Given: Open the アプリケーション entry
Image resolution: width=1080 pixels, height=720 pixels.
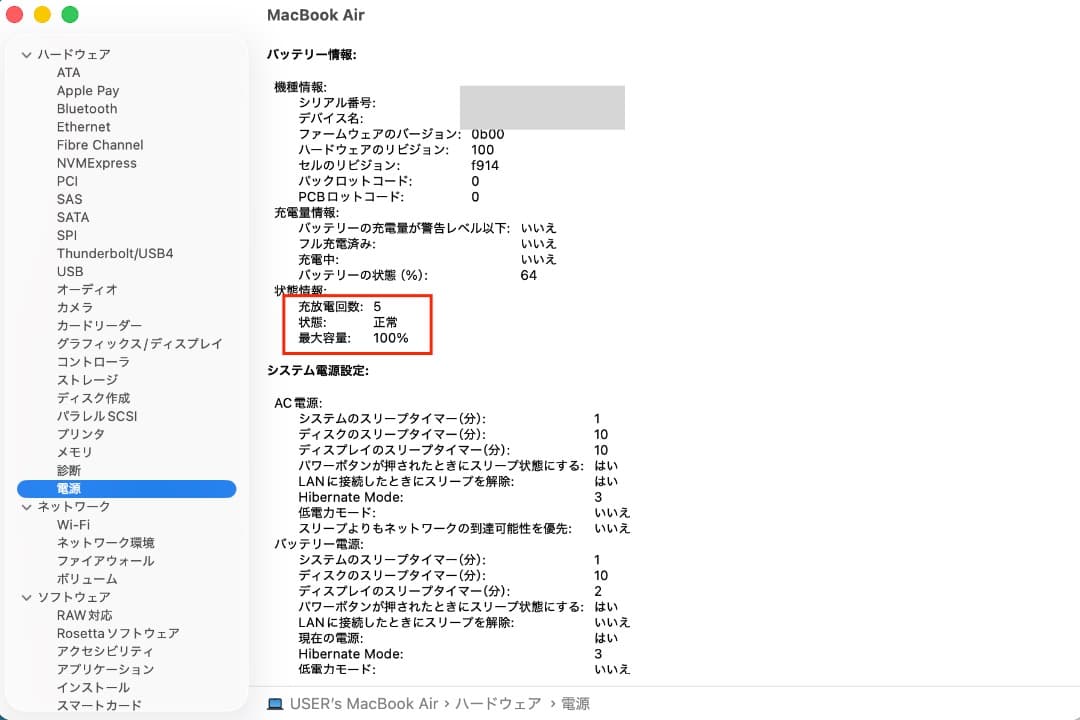Looking at the screenshot, I should pyautogui.click(x=105, y=669).
